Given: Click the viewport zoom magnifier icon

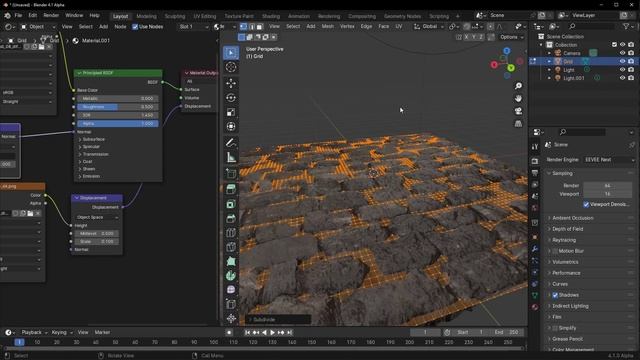Looking at the screenshot, I should coord(518,86).
